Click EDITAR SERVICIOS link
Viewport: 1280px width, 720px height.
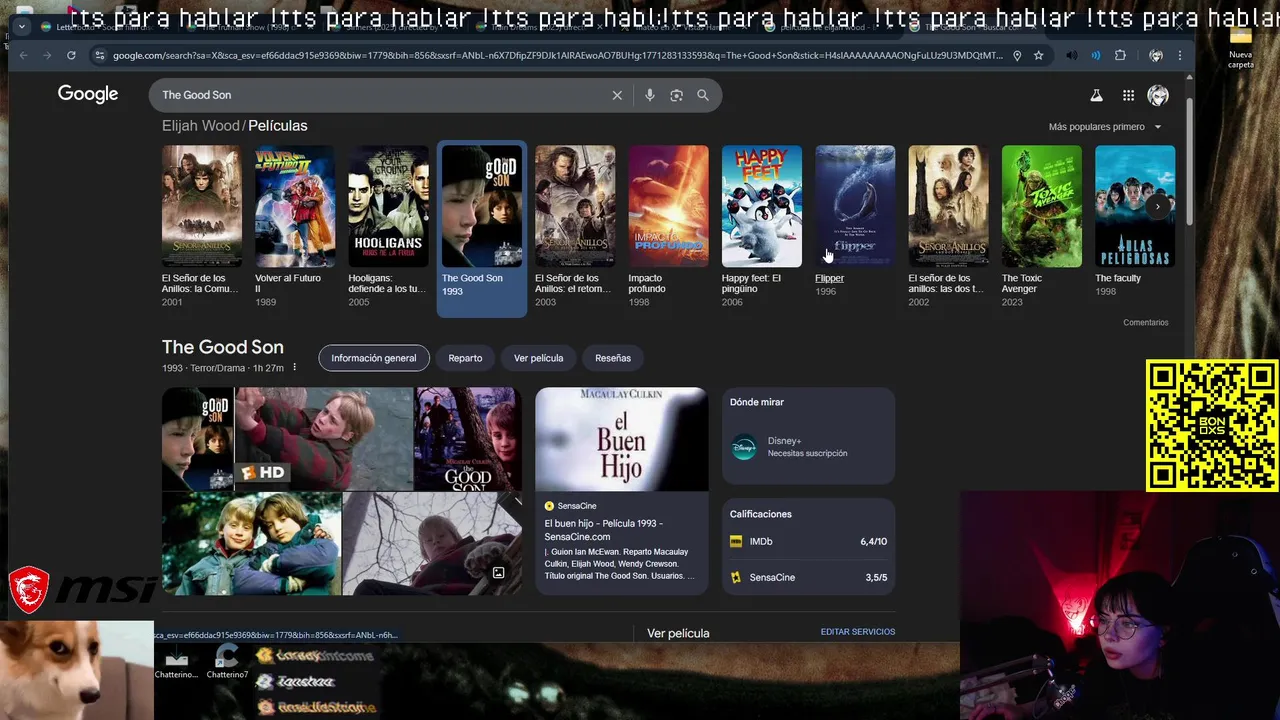point(858,632)
